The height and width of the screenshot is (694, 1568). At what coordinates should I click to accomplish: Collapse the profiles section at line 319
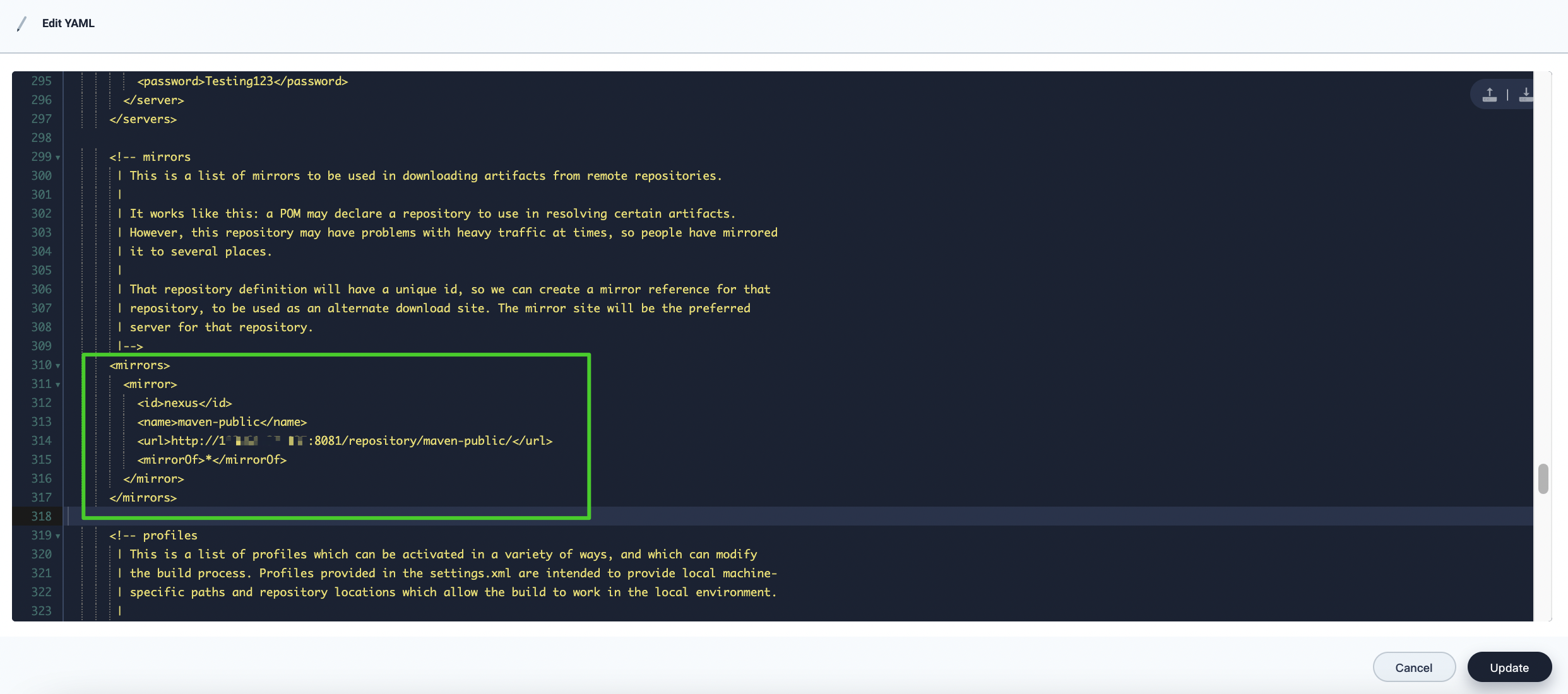pos(57,536)
